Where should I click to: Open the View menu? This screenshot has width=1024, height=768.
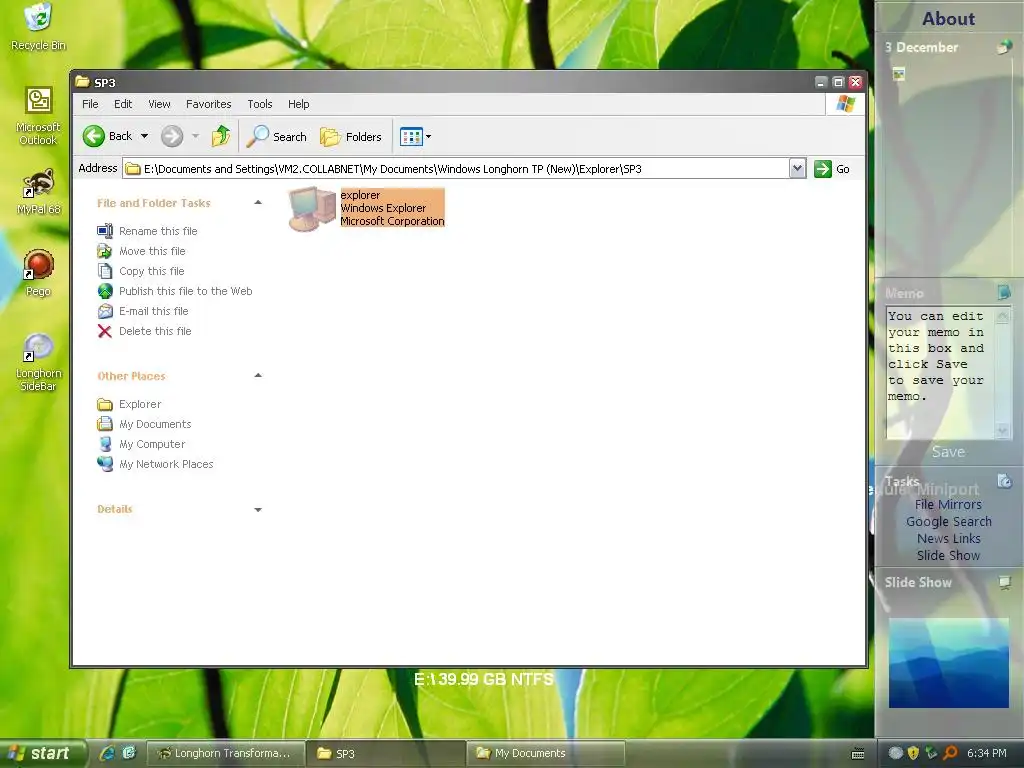point(159,104)
